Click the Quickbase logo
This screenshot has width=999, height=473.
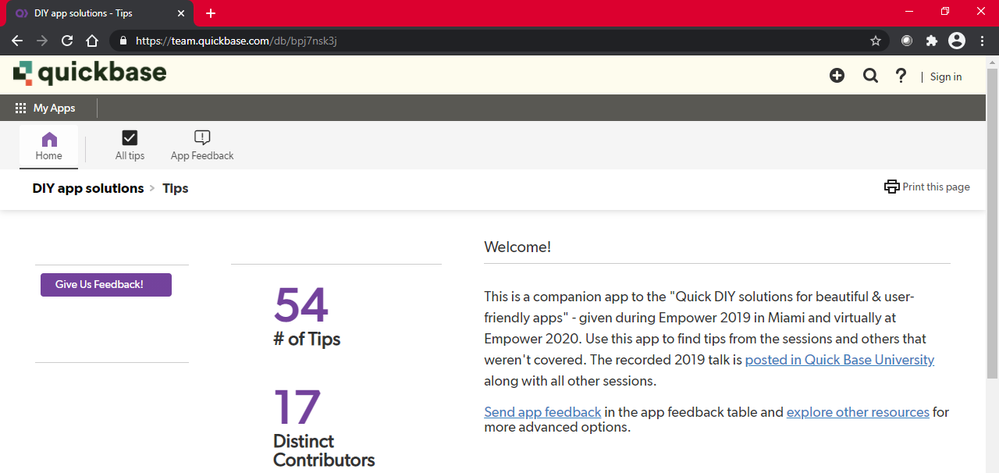click(90, 73)
